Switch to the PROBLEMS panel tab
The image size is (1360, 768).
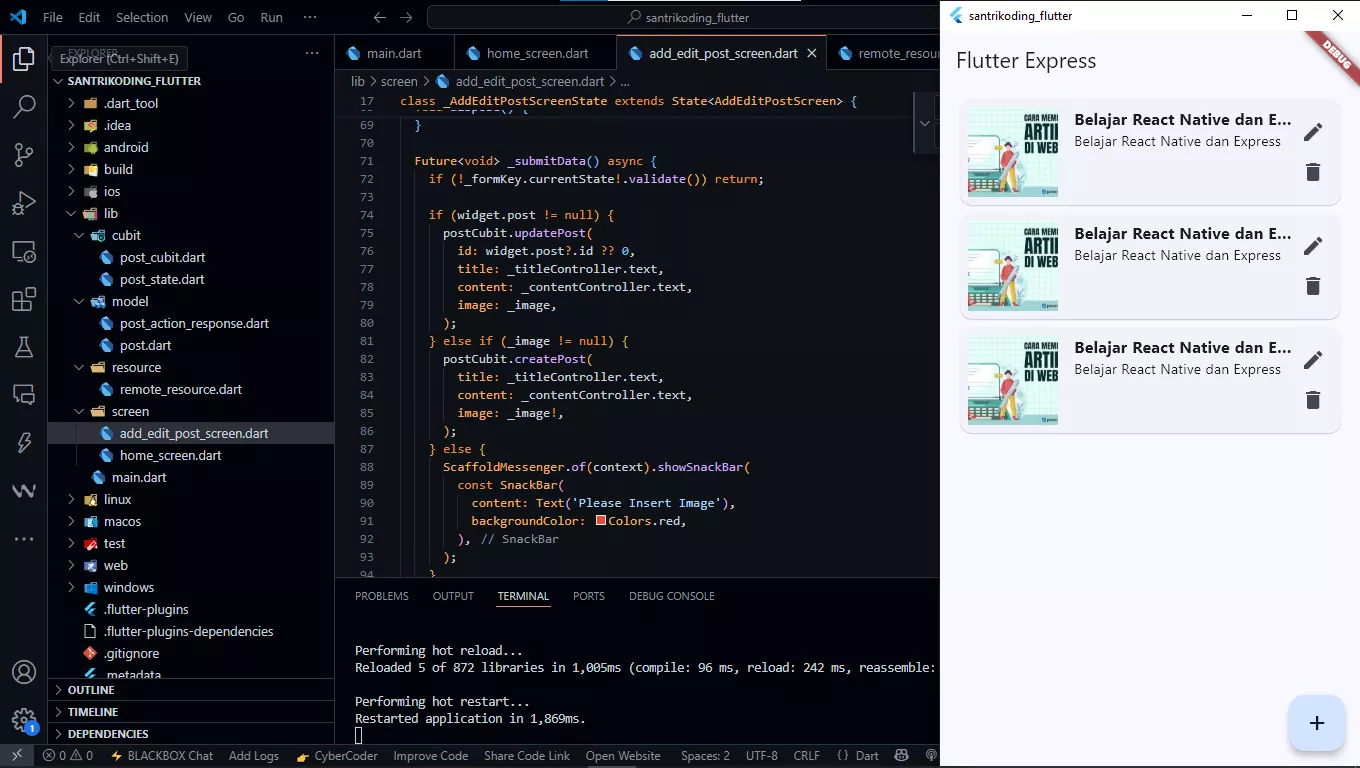coord(382,596)
